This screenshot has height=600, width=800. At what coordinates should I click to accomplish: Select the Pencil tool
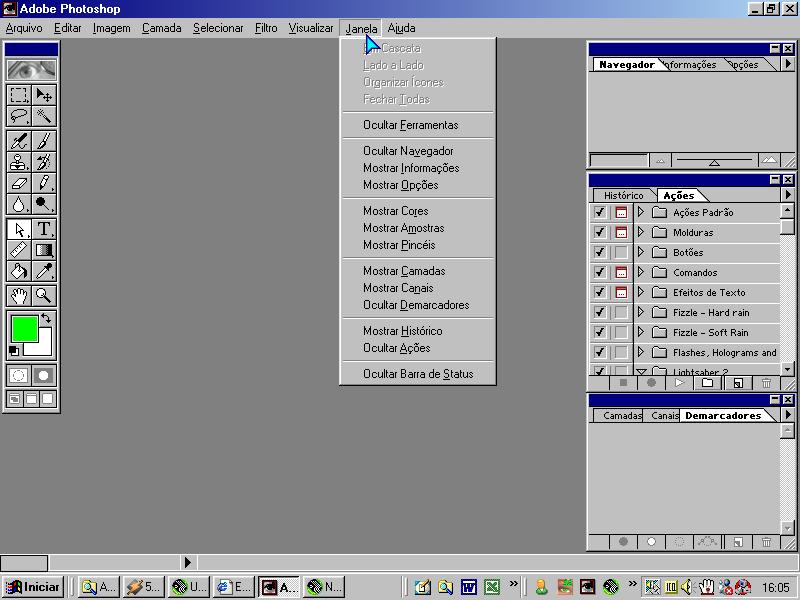(x=44, y=183)
